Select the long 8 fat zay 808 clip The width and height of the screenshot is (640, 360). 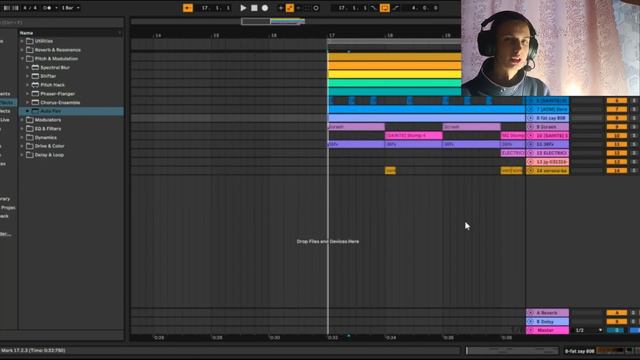(x=427, y=118)
